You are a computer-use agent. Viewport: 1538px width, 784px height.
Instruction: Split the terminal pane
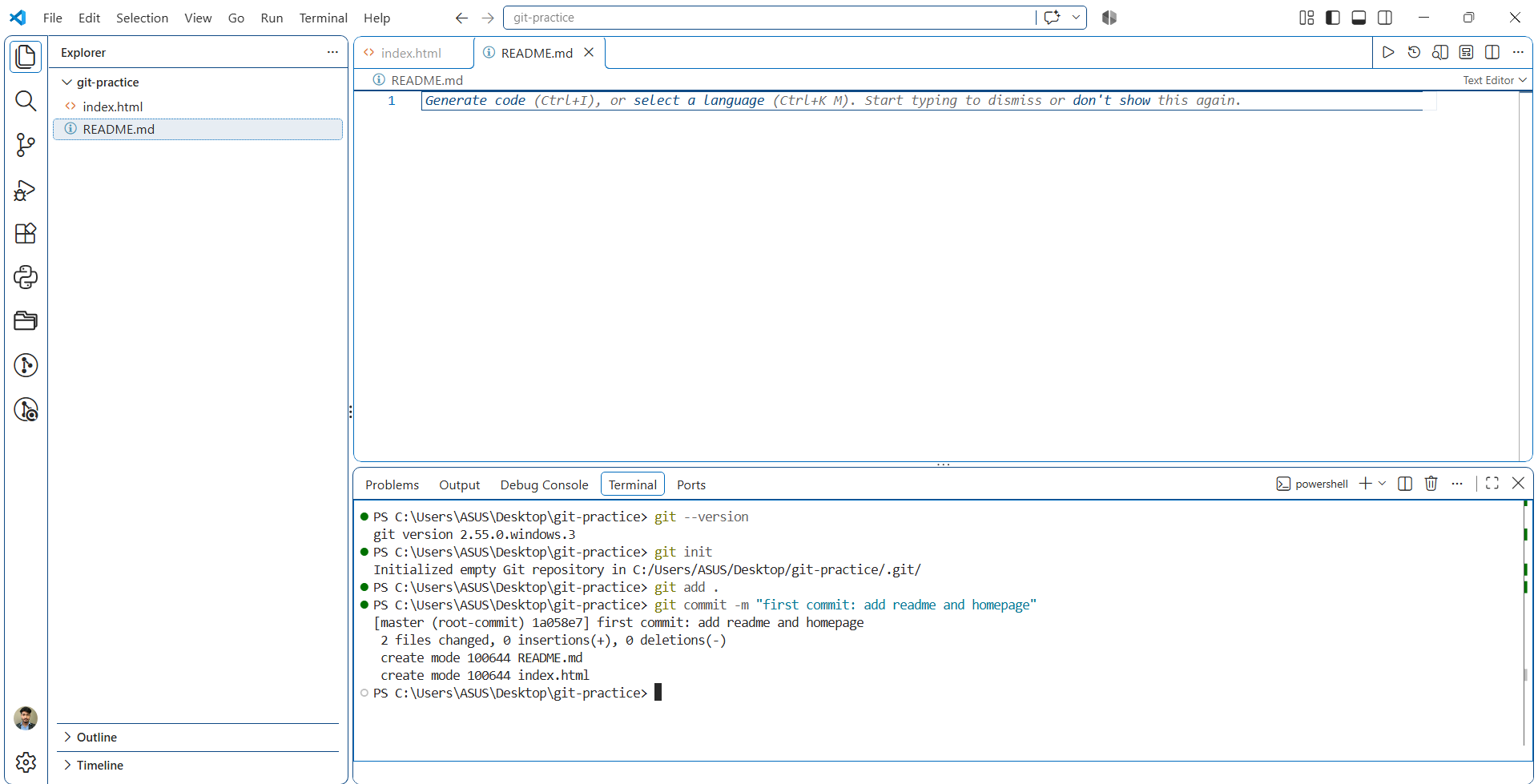click(x=1405, y=484)
